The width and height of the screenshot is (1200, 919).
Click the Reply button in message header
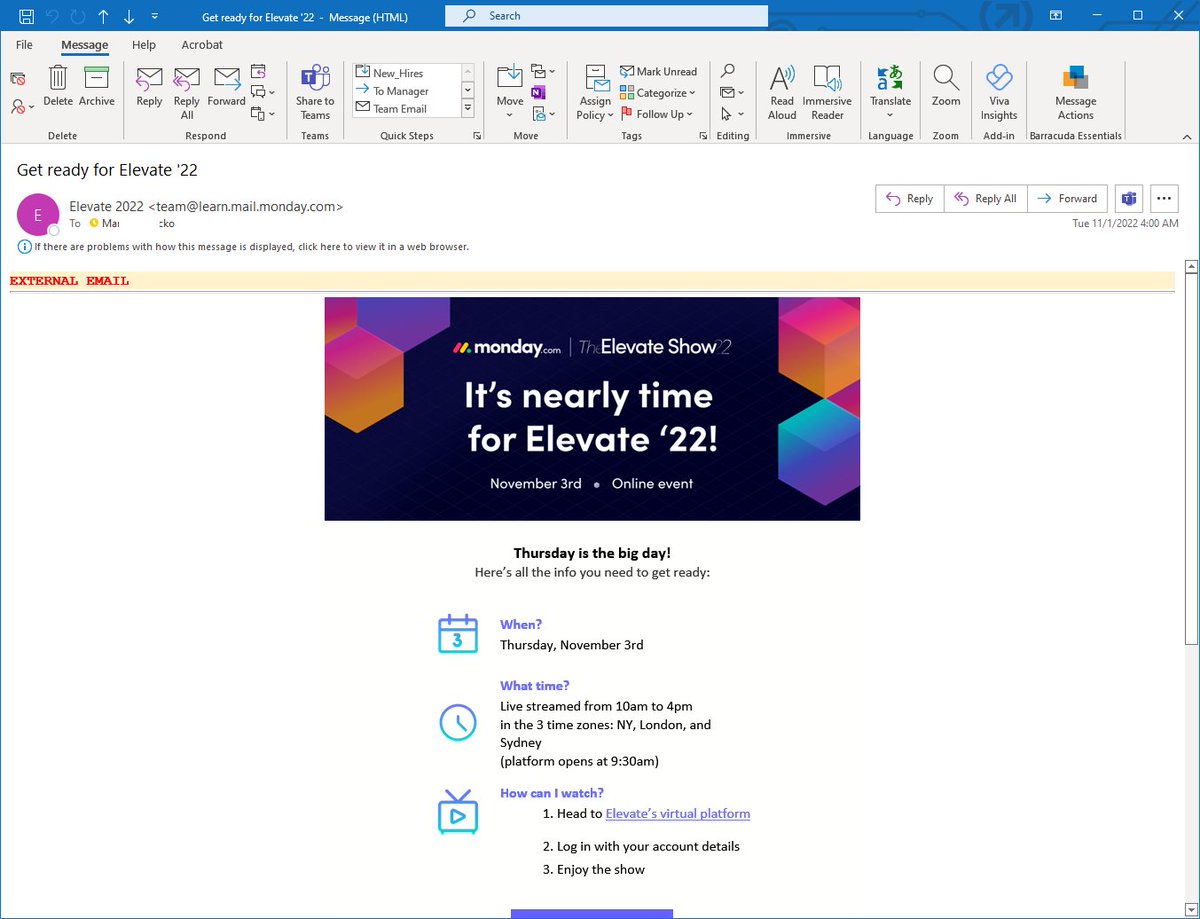click(x=909, y=199)
